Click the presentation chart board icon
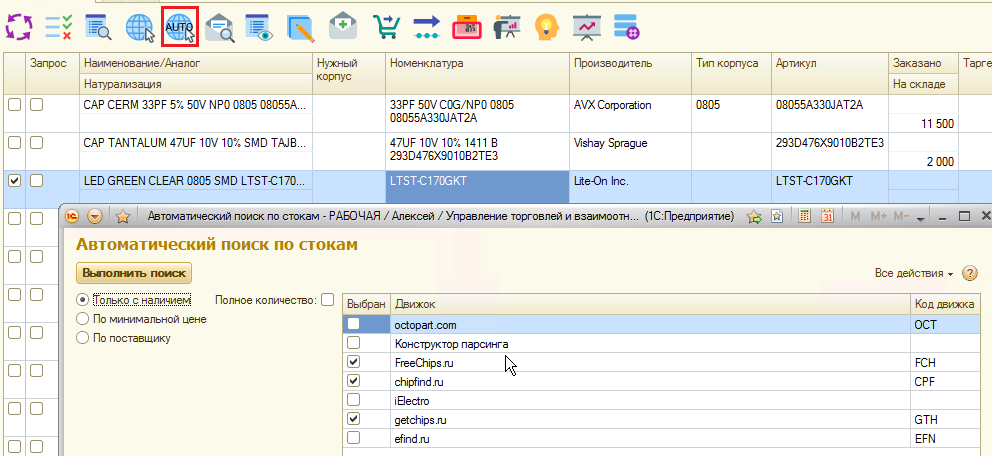This screenshot has width=992, height=456. coord(587,27)
